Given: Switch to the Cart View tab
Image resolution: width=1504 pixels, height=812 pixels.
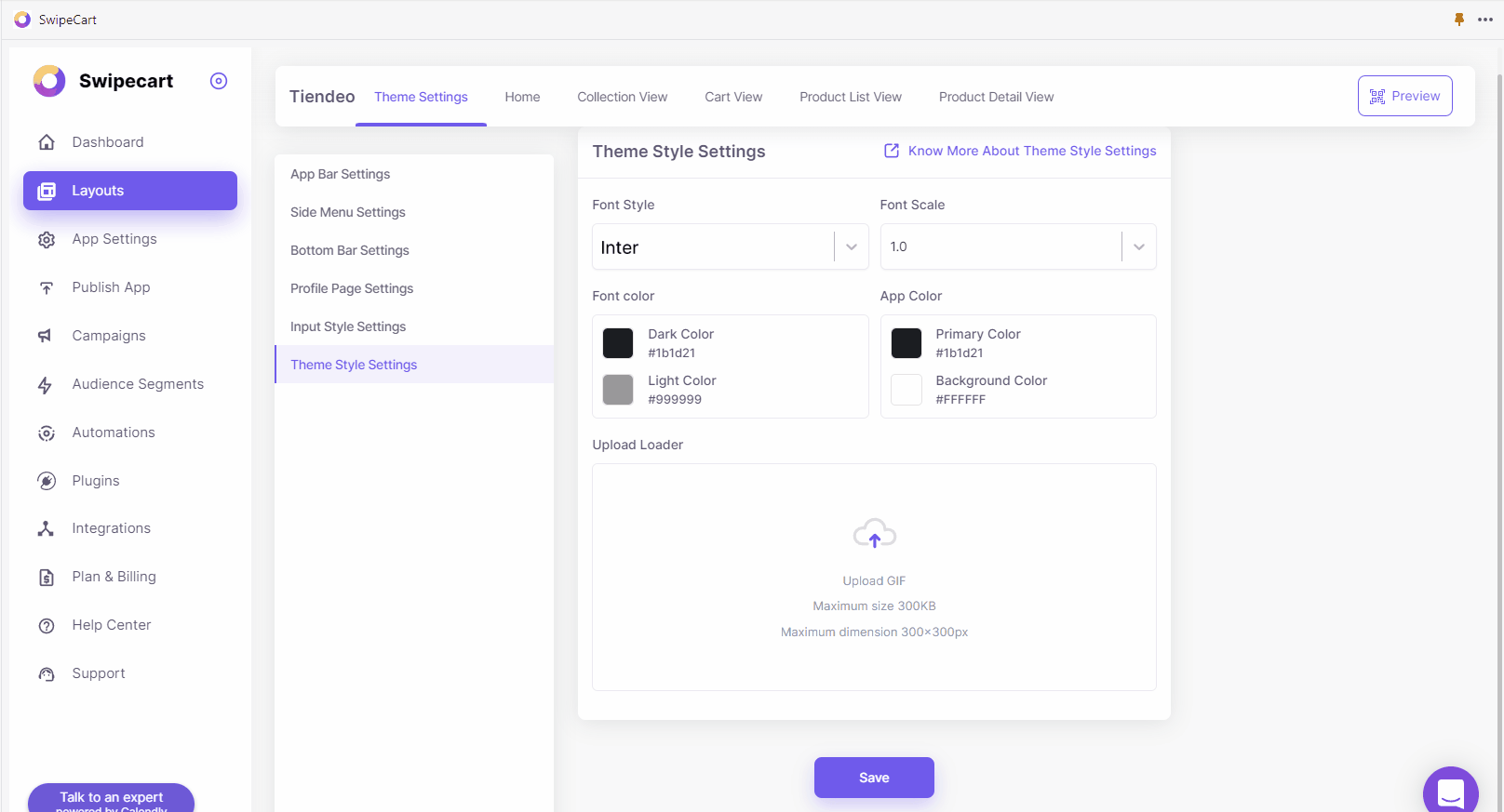Looking at the screenshot, I should tap(733, 97).
